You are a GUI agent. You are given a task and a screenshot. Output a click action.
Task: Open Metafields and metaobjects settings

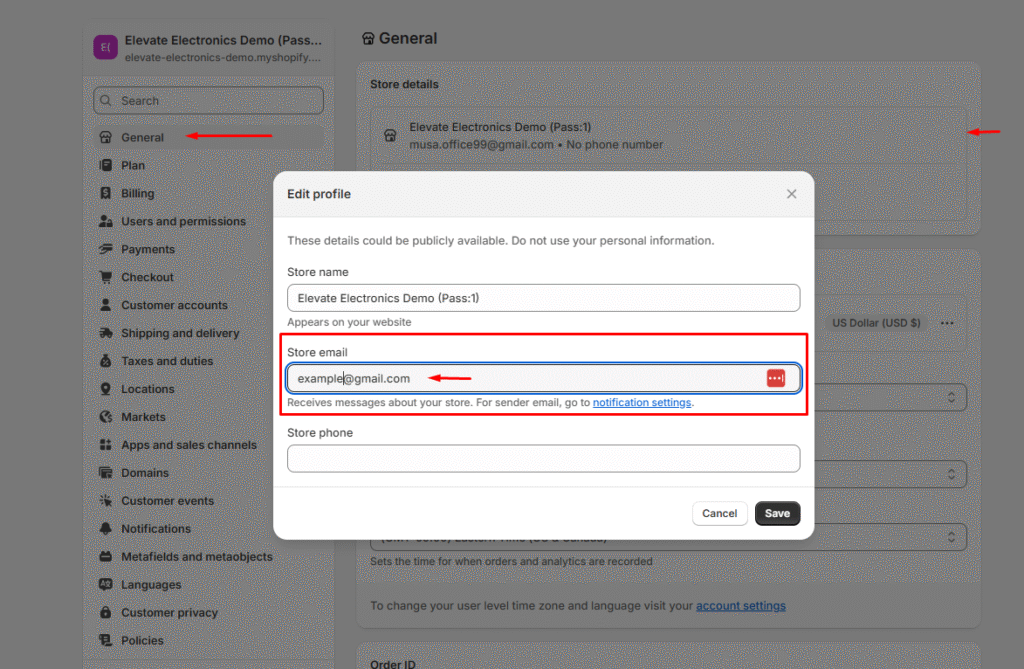(197, 557)
